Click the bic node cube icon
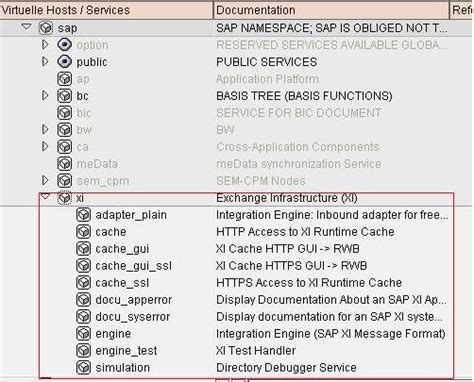The image size is (474, 382). [x=64, y=113]
